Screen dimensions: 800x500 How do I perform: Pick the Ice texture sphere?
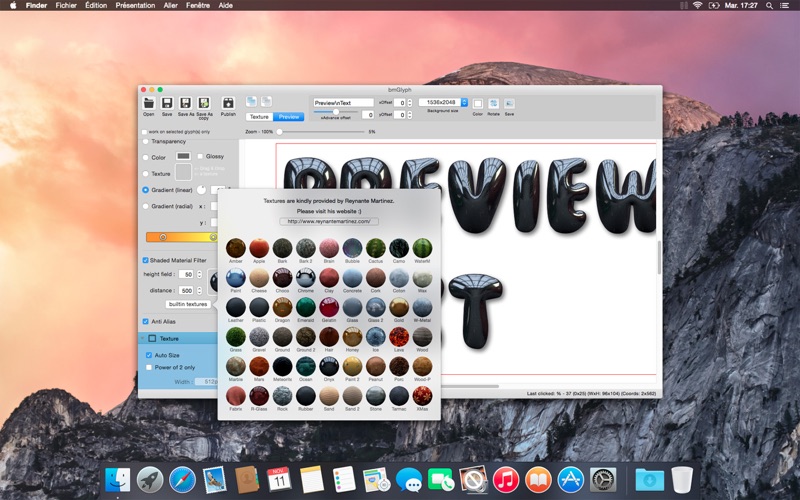[376, 337]
